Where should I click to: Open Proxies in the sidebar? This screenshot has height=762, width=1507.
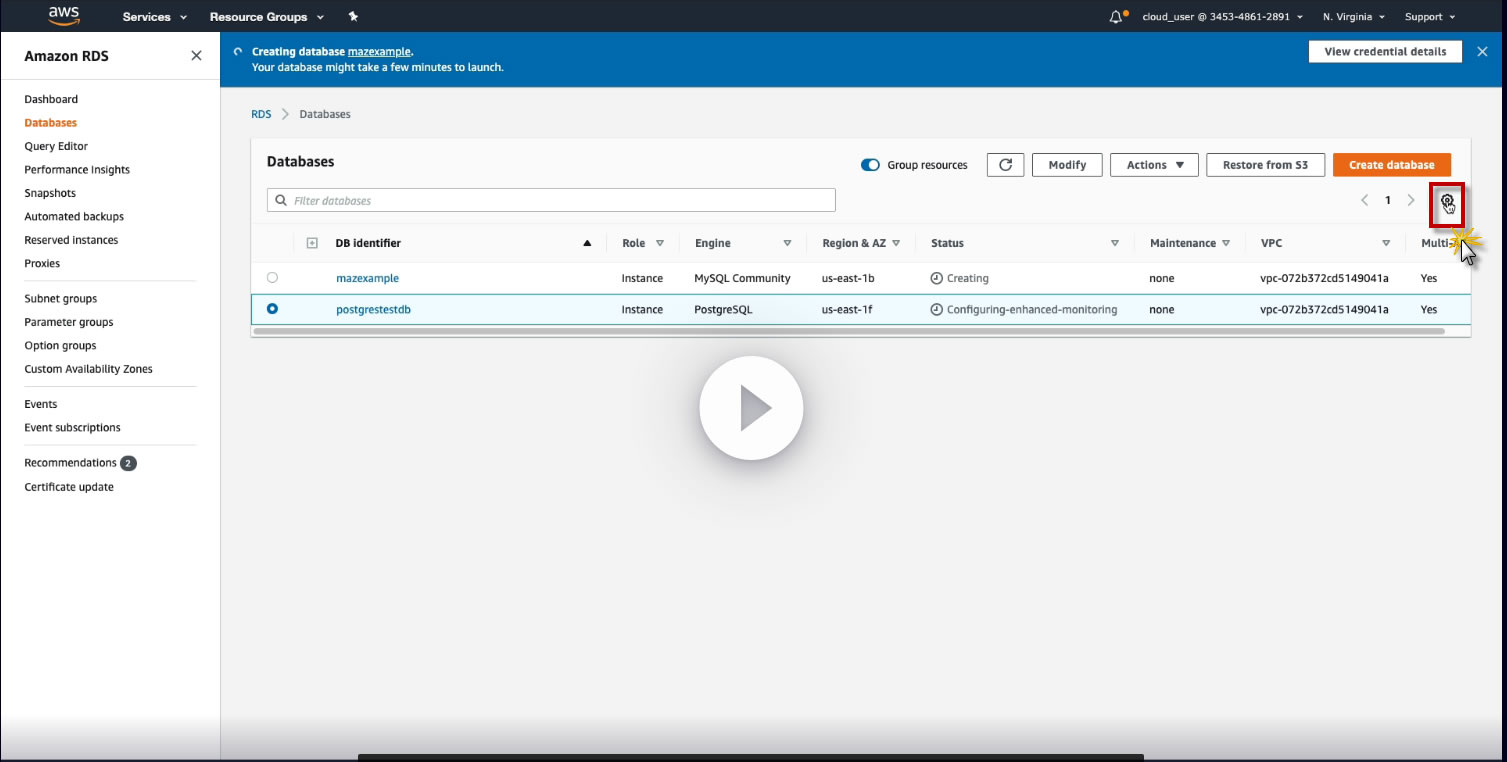click(x=42, y=263)
